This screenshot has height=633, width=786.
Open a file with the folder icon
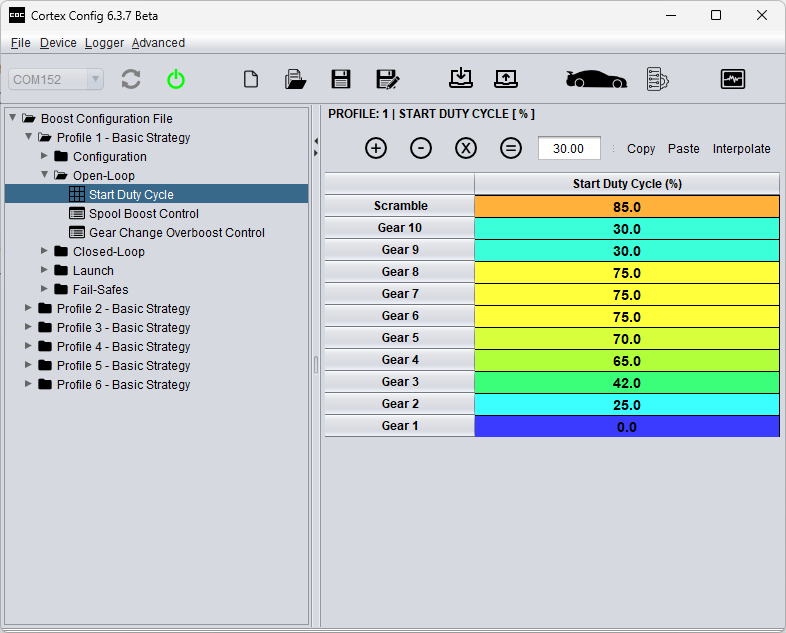(295, 79)
